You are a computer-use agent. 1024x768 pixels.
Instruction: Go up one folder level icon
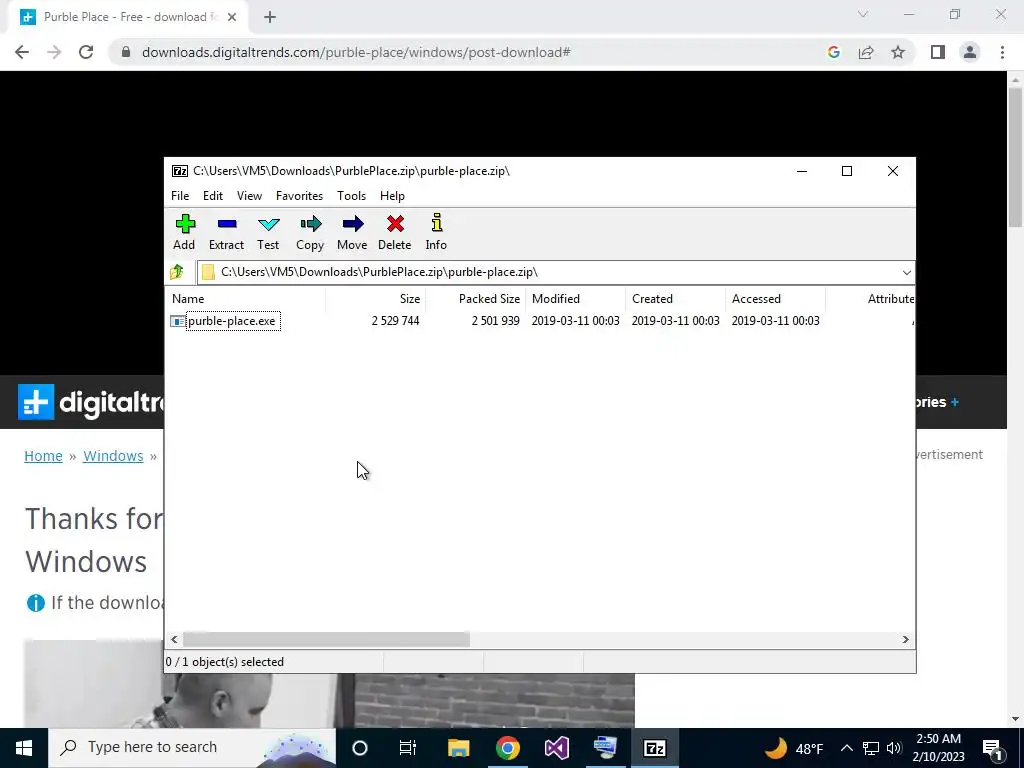pyautogui.click(x=177, y=272)
